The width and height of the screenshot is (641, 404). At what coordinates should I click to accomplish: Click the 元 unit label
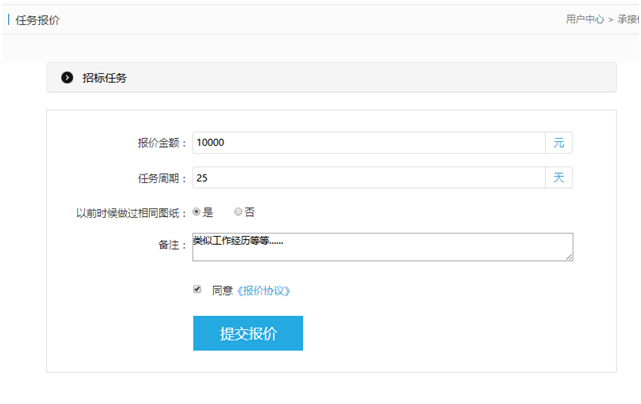559,143
